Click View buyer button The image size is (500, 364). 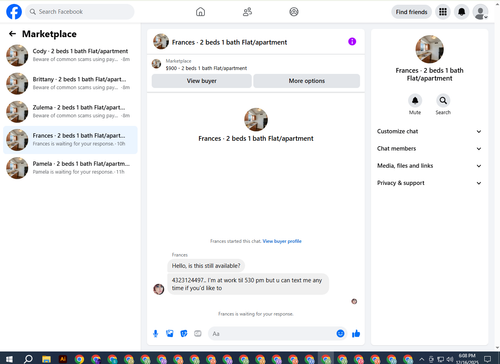[x=201, y=81]
